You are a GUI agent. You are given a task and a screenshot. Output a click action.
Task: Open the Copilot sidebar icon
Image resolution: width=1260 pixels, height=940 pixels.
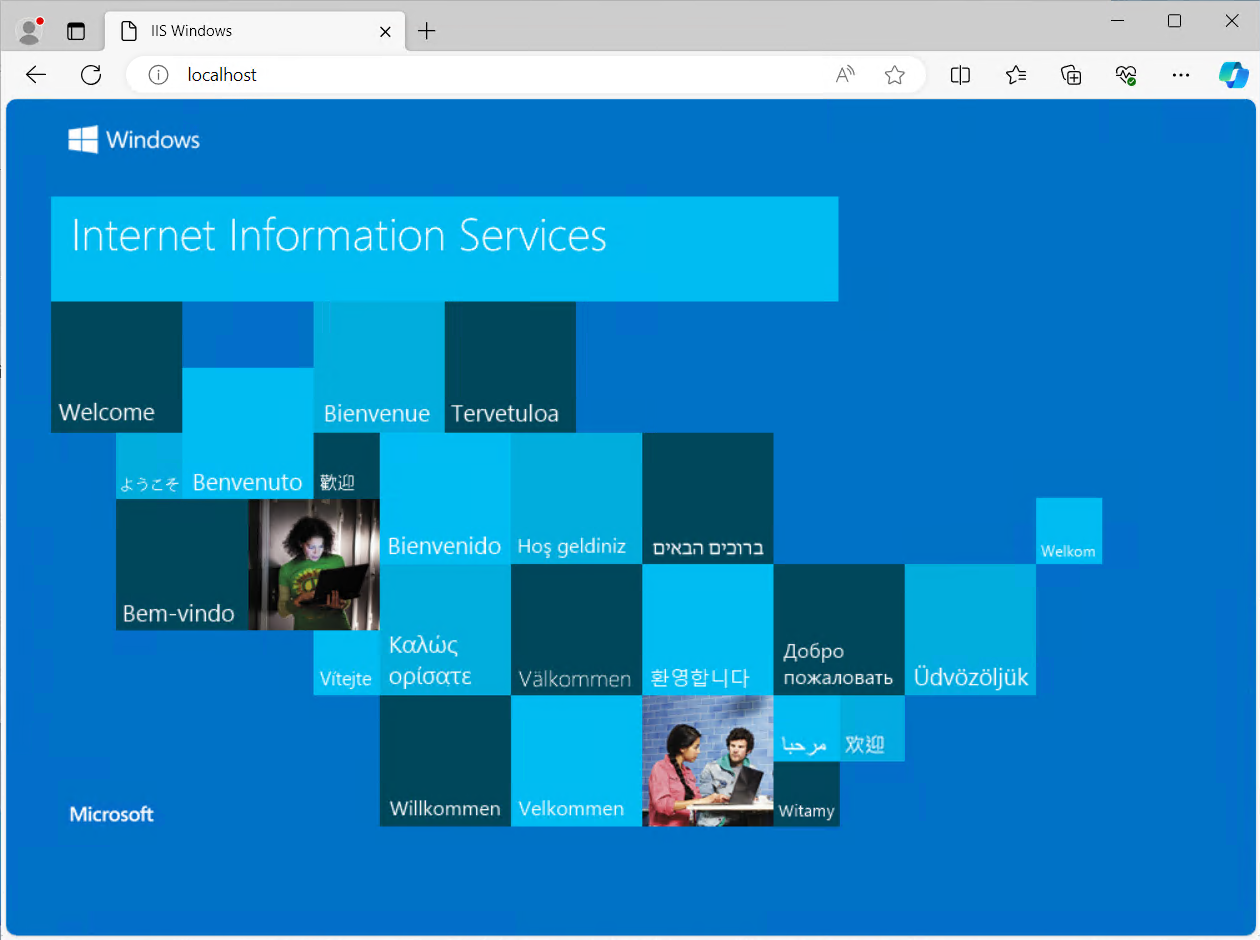point(1233,75)
